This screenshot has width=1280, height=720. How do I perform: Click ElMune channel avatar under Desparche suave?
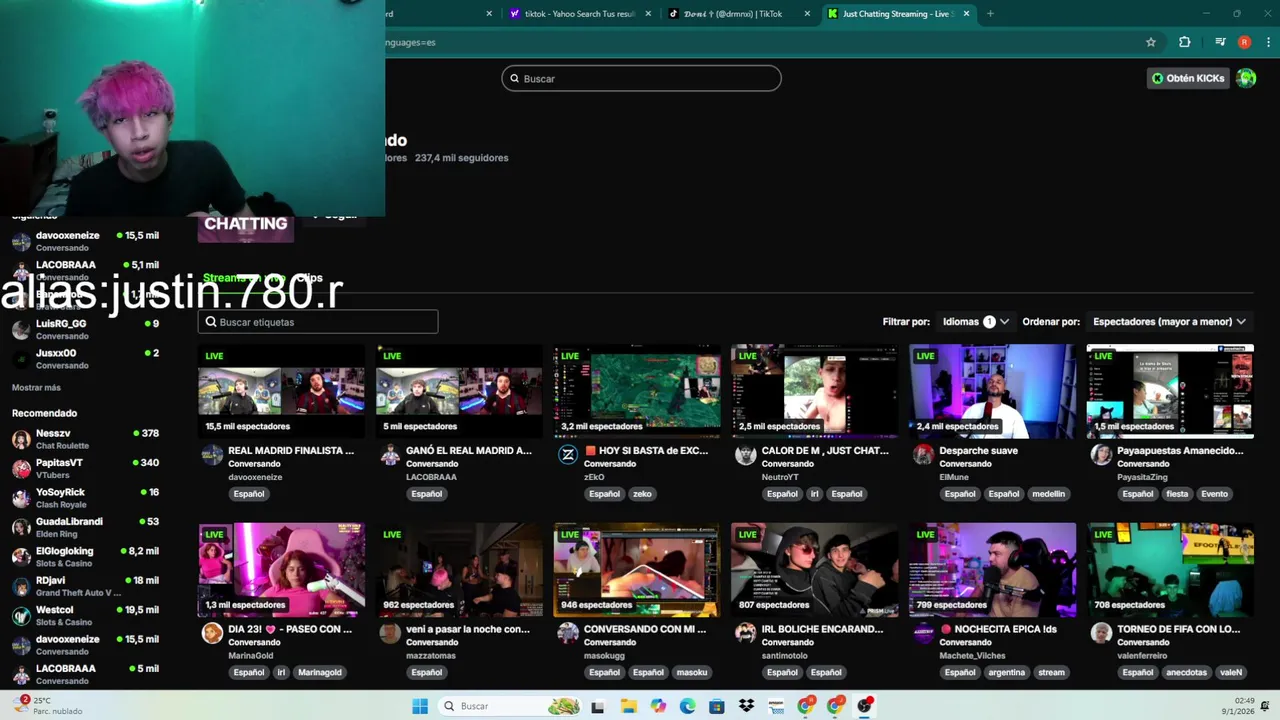coord(923,455)
